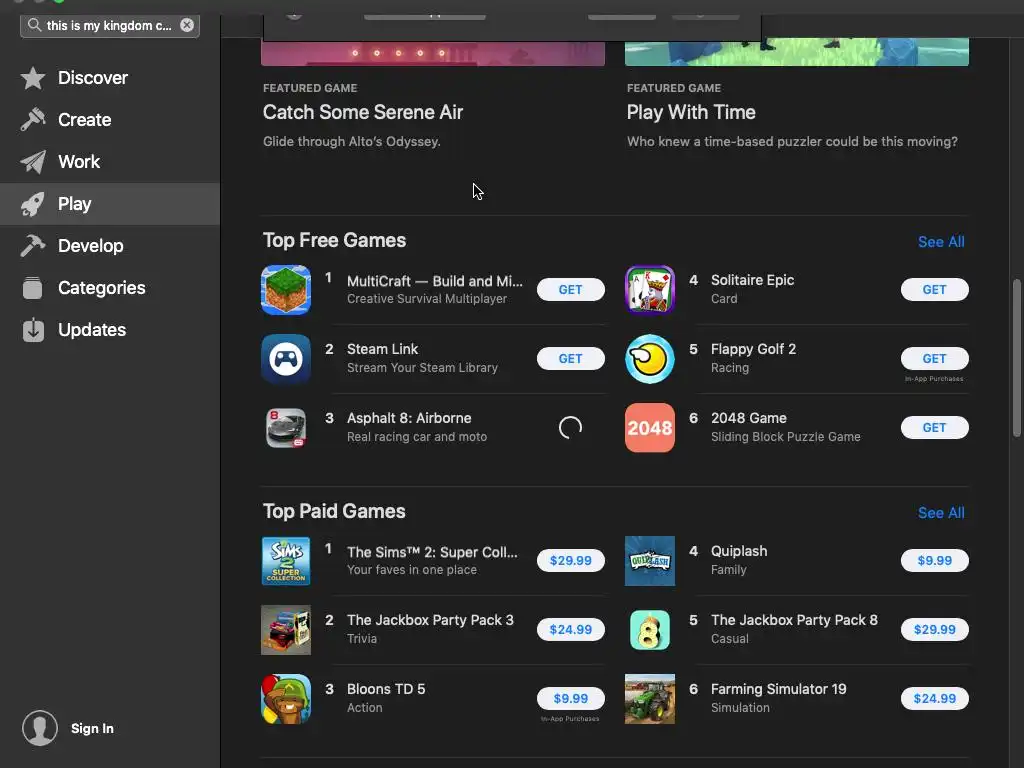Buy Farming Simulator 19 for $24.99
Viewport: 1024px width, 768px height.
point(935,698)
